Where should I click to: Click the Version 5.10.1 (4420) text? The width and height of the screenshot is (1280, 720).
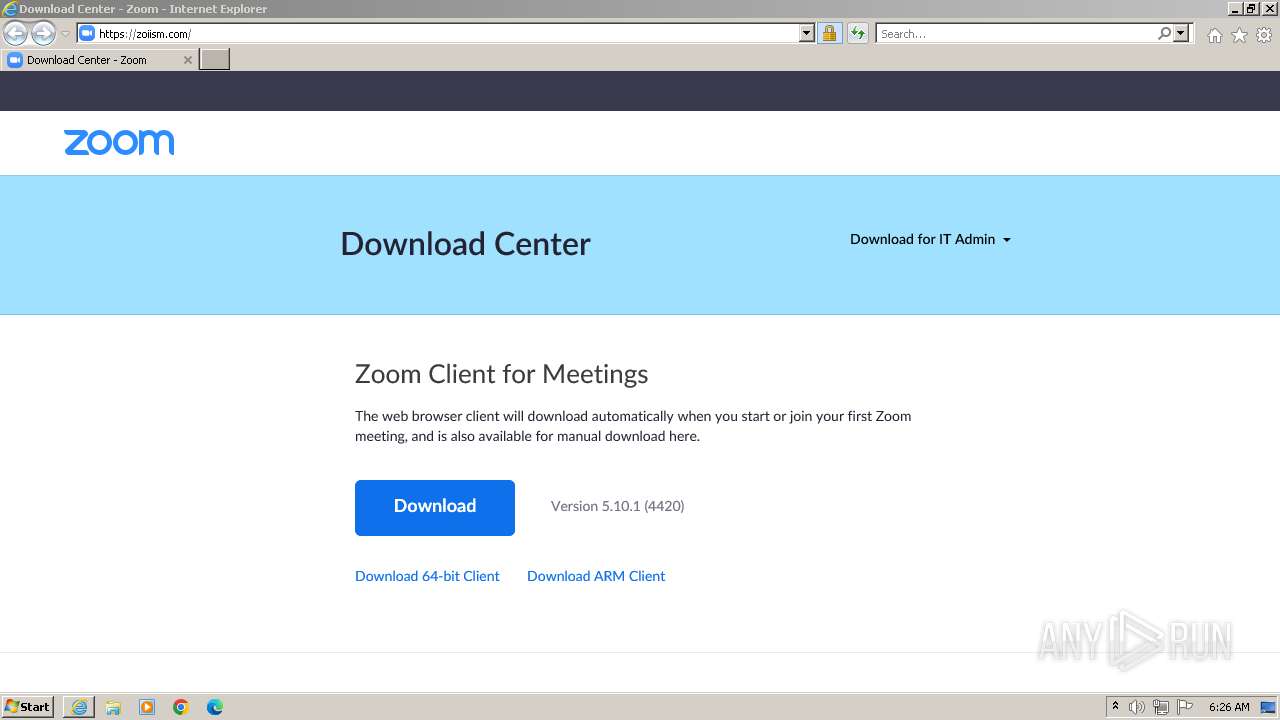[618, 506]
